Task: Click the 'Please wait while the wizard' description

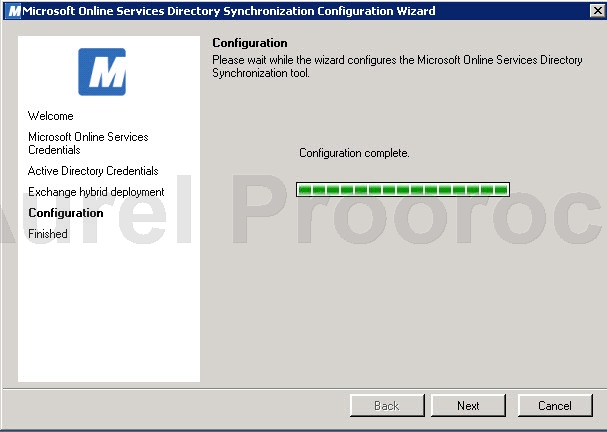Action: click(x=397, y=66)
